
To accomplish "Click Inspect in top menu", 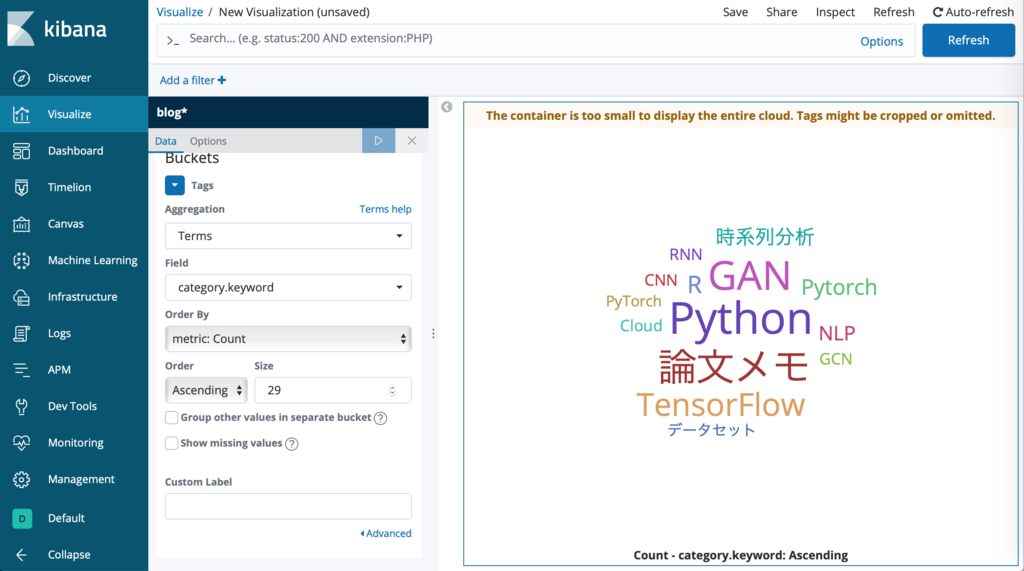I will (835, 12).
